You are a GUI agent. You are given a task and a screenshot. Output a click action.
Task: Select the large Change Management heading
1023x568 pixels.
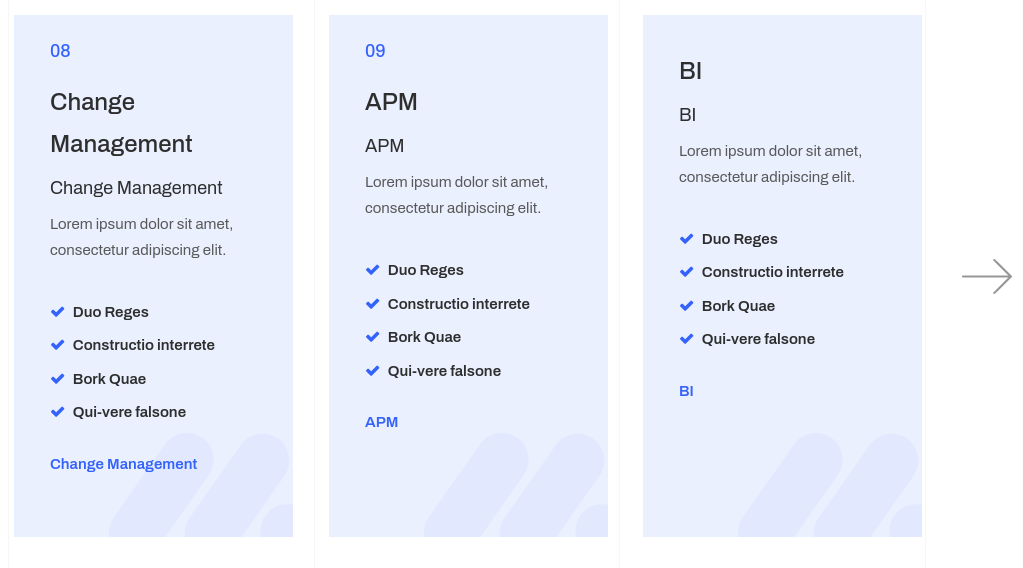(x=121, y=123)
